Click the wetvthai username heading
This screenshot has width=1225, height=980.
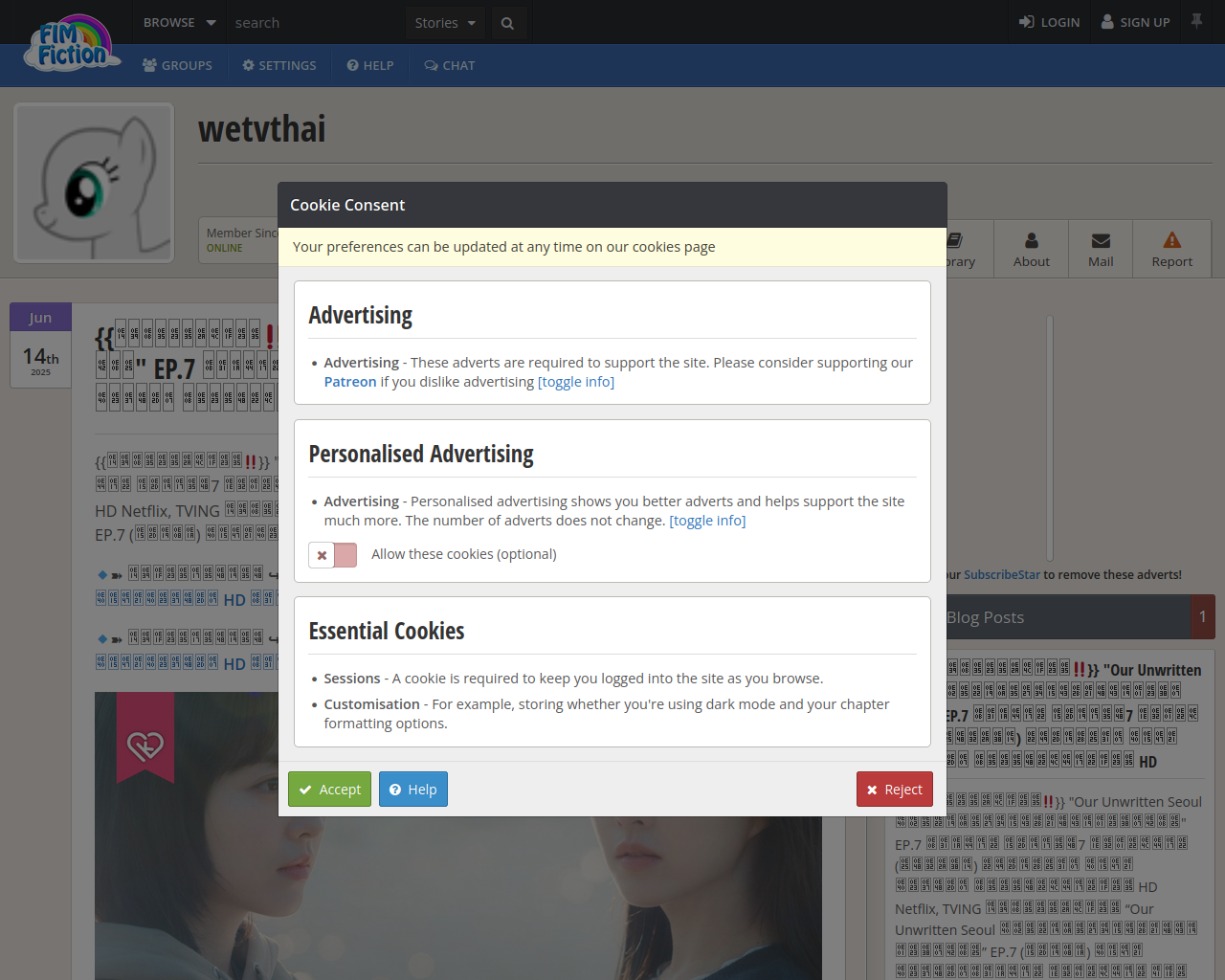[x=262, y=129]
